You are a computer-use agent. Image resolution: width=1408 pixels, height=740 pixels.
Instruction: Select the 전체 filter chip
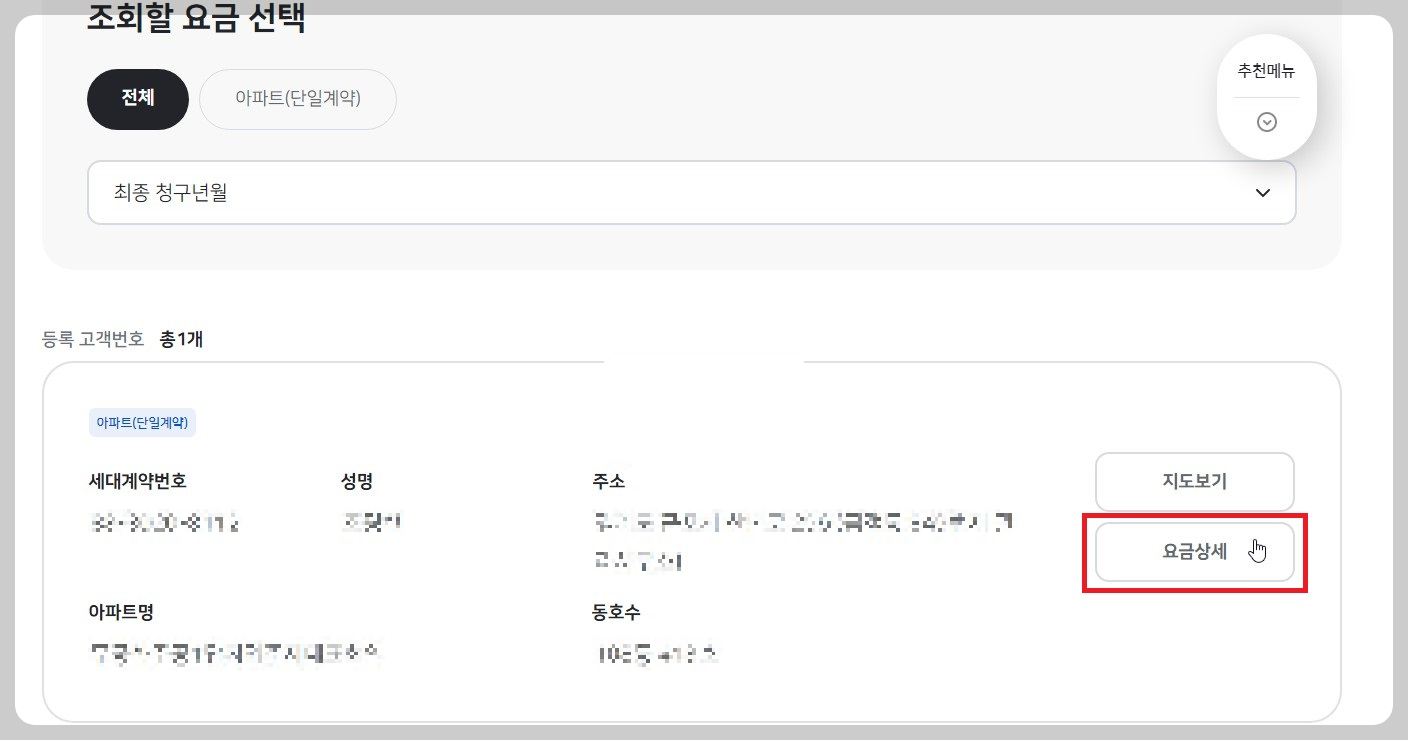[138, 99]
